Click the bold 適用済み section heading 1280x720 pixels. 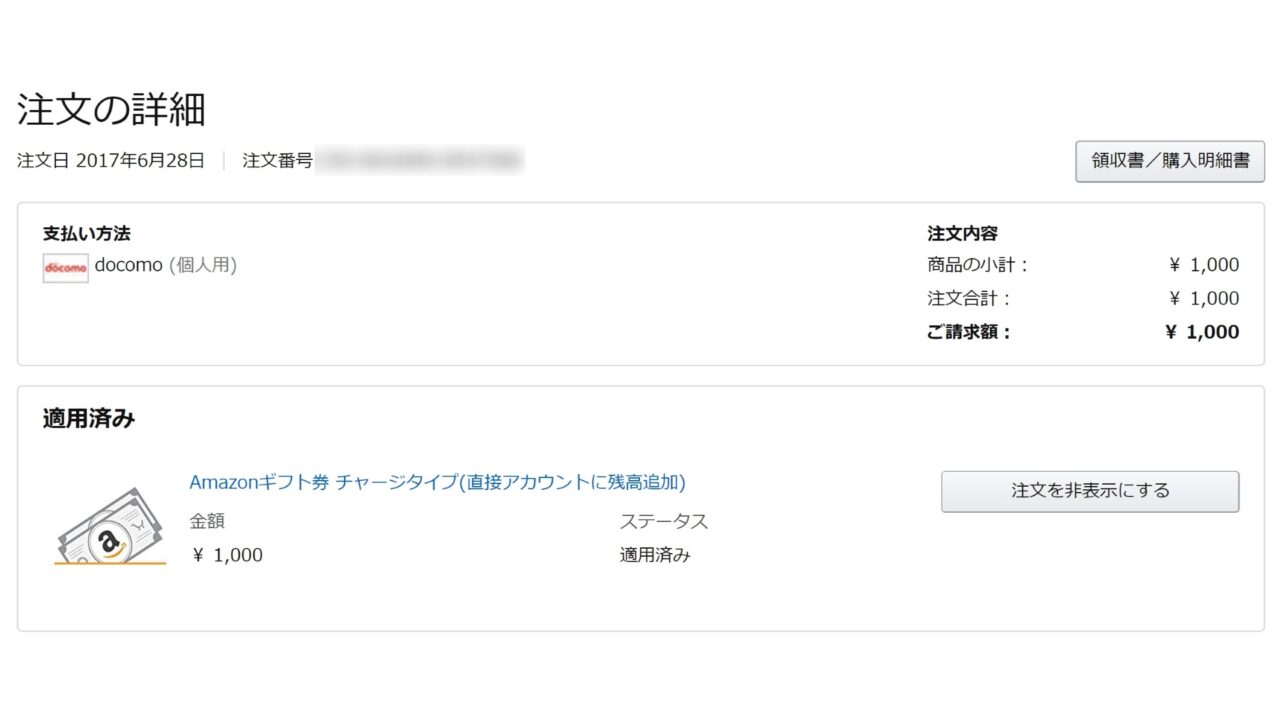88,419
